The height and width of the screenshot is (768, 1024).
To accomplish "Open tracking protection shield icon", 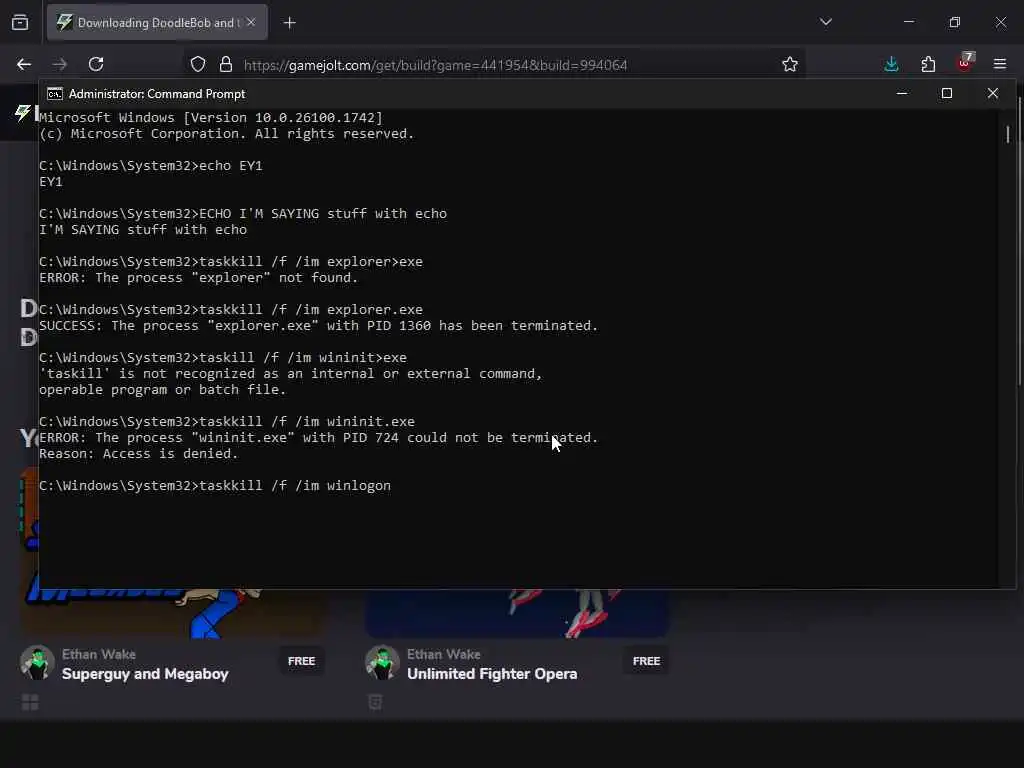I will coord(198,64).
